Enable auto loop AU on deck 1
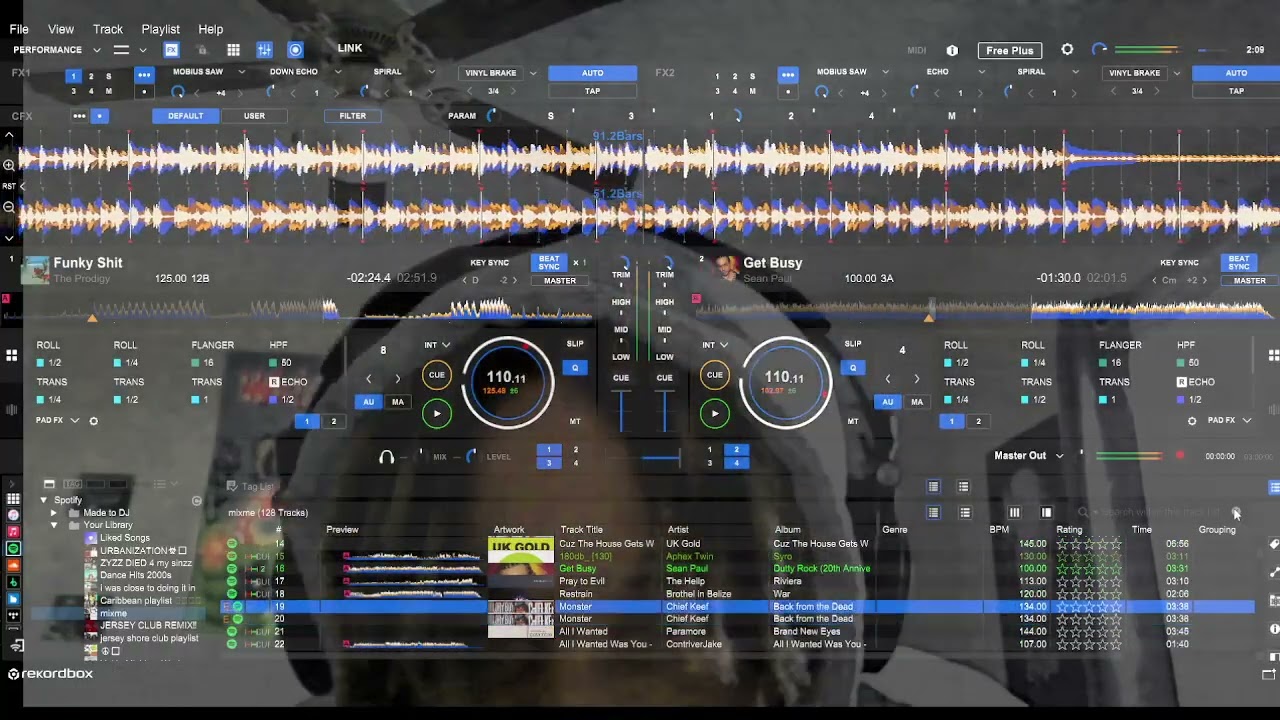 [368, 402]
